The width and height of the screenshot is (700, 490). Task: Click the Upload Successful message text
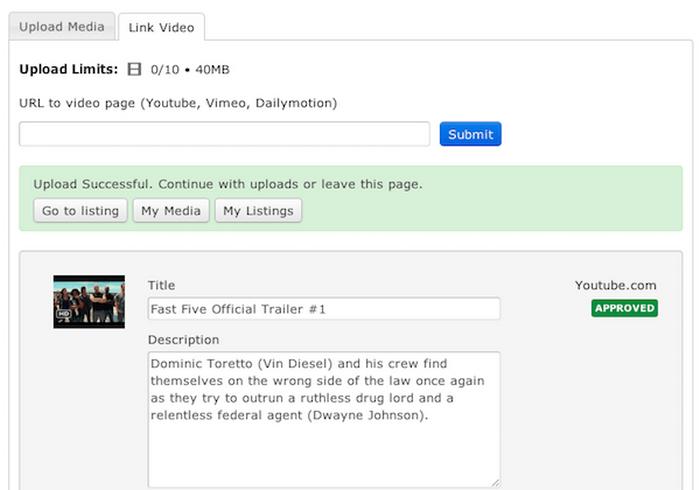(x=228, y=185)
